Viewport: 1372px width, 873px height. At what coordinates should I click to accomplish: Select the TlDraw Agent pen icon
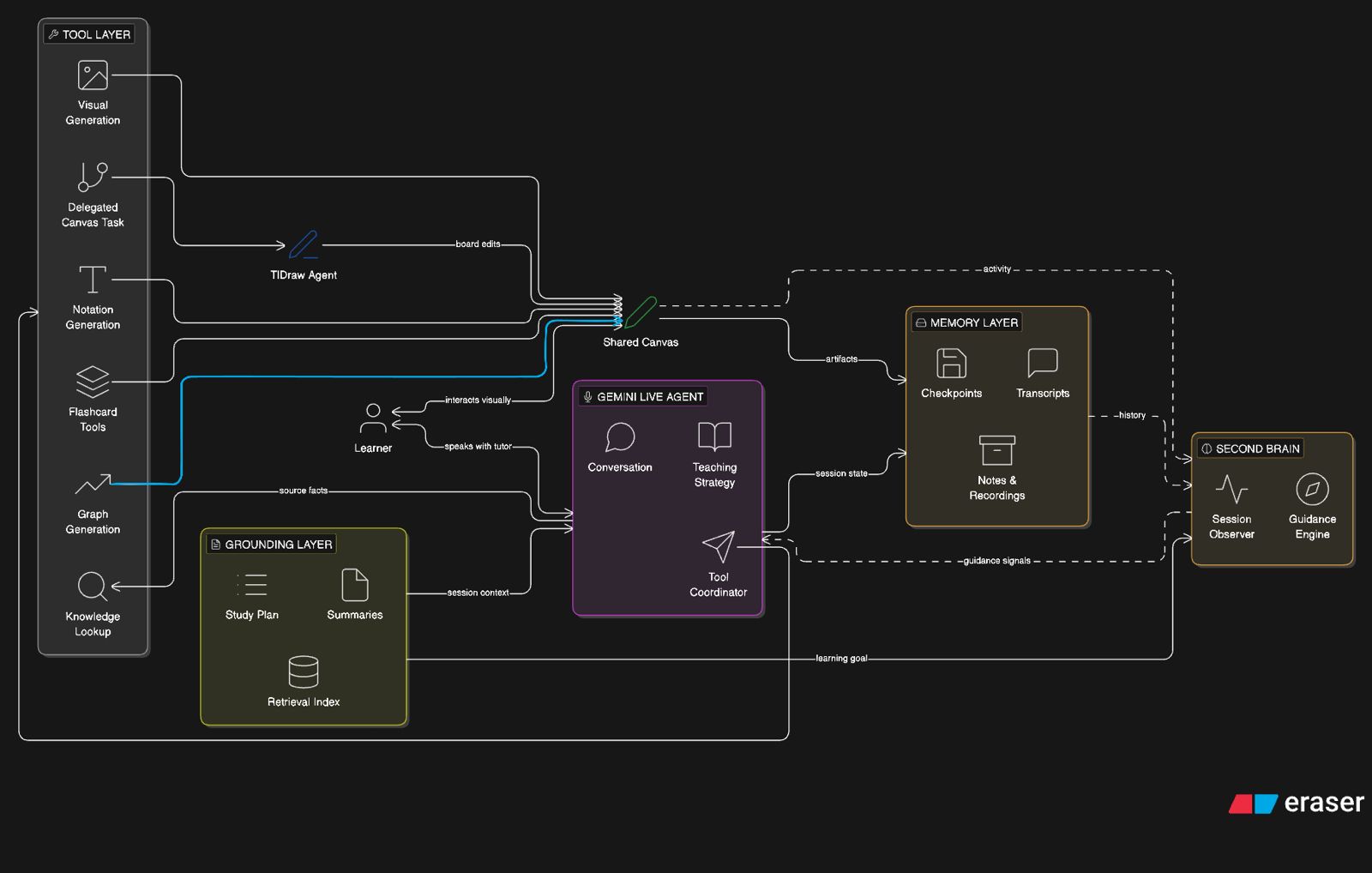click(304, 245)
